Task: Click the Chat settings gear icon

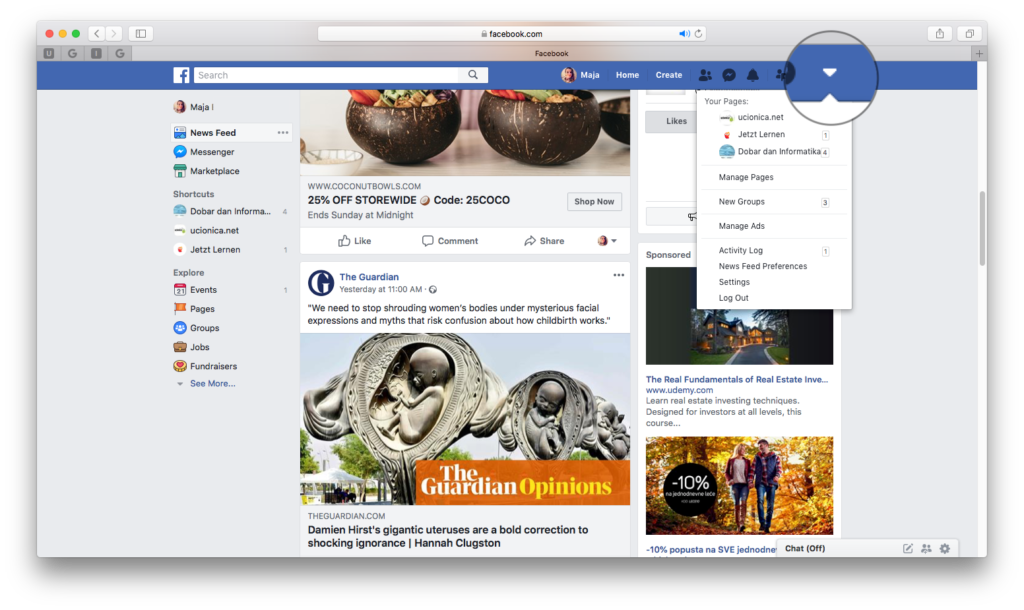Action: [945, 548]
